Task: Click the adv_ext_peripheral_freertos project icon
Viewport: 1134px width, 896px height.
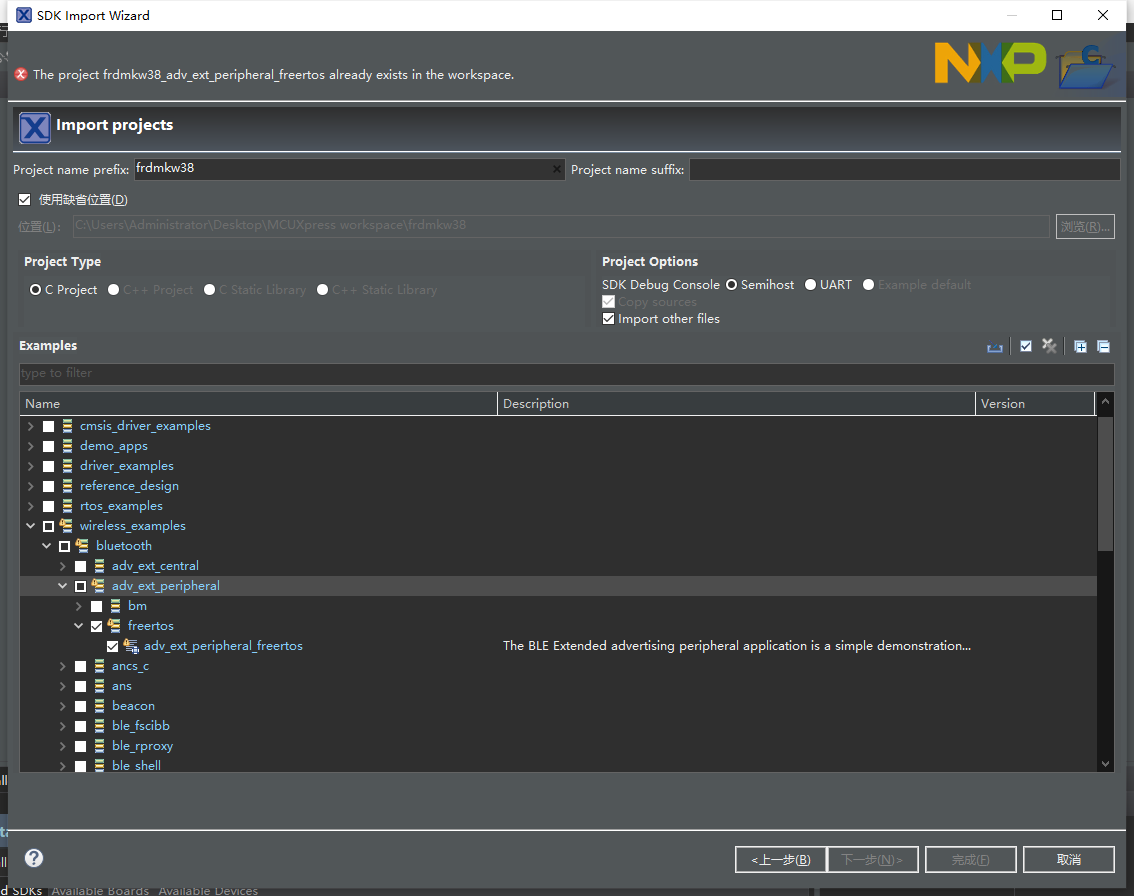Action: click(x=131, y=646)
